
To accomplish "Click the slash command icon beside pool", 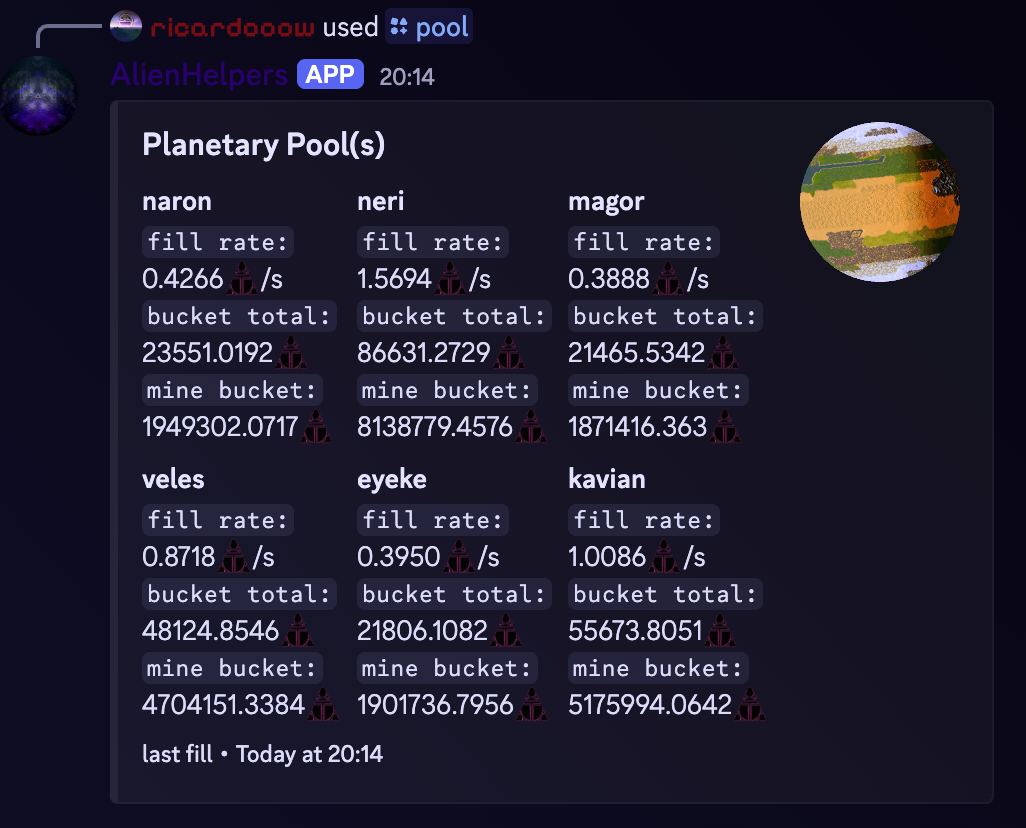I will tap(398, 27).
